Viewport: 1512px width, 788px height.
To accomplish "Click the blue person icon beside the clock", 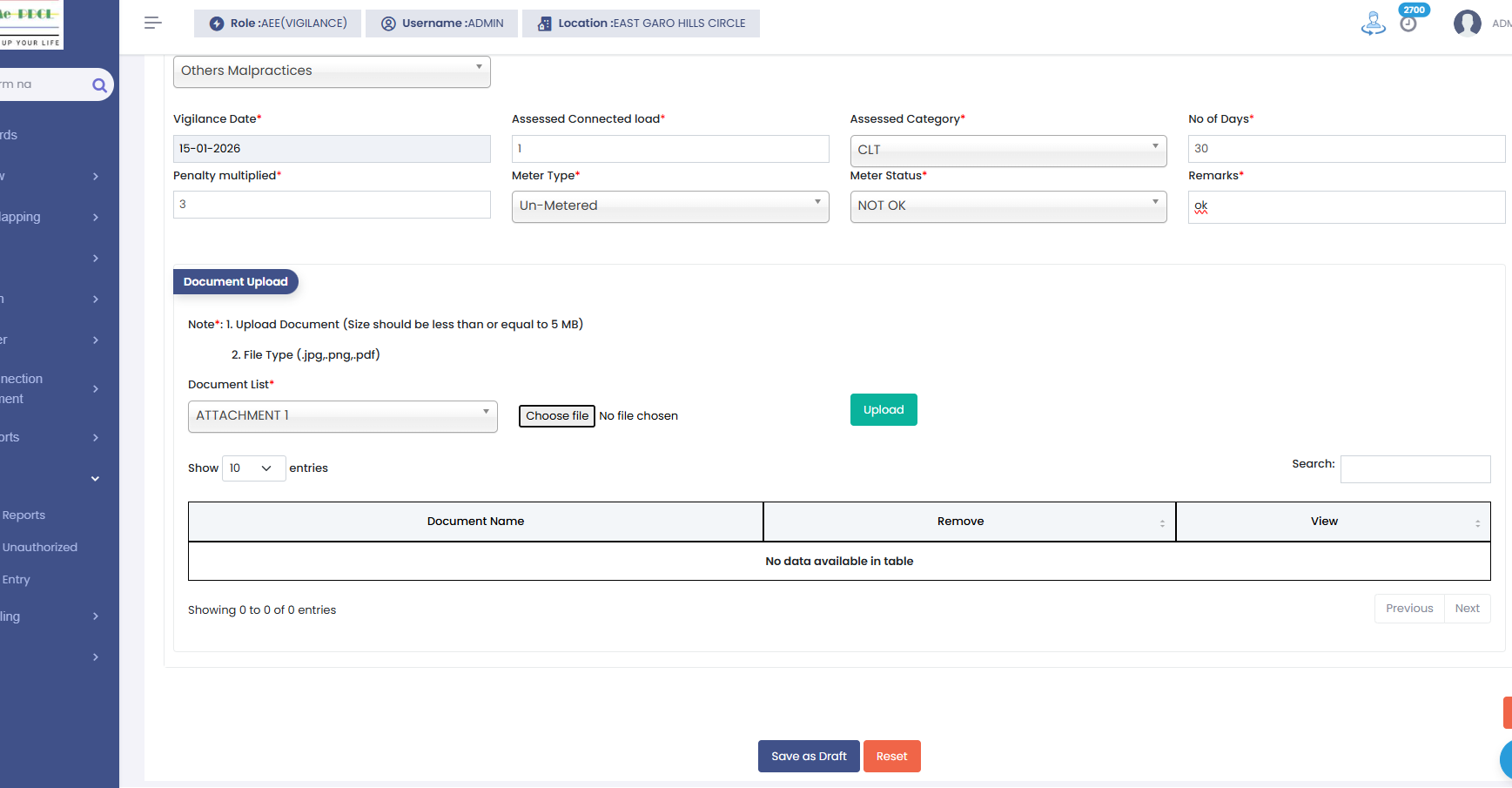I will pyautogui.click(x=1373, y=24).
